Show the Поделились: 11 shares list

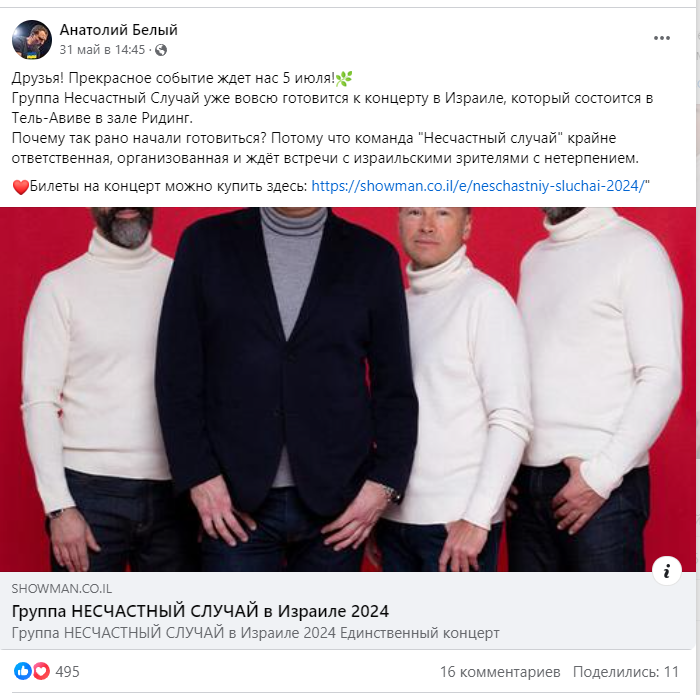coord(626,671)
